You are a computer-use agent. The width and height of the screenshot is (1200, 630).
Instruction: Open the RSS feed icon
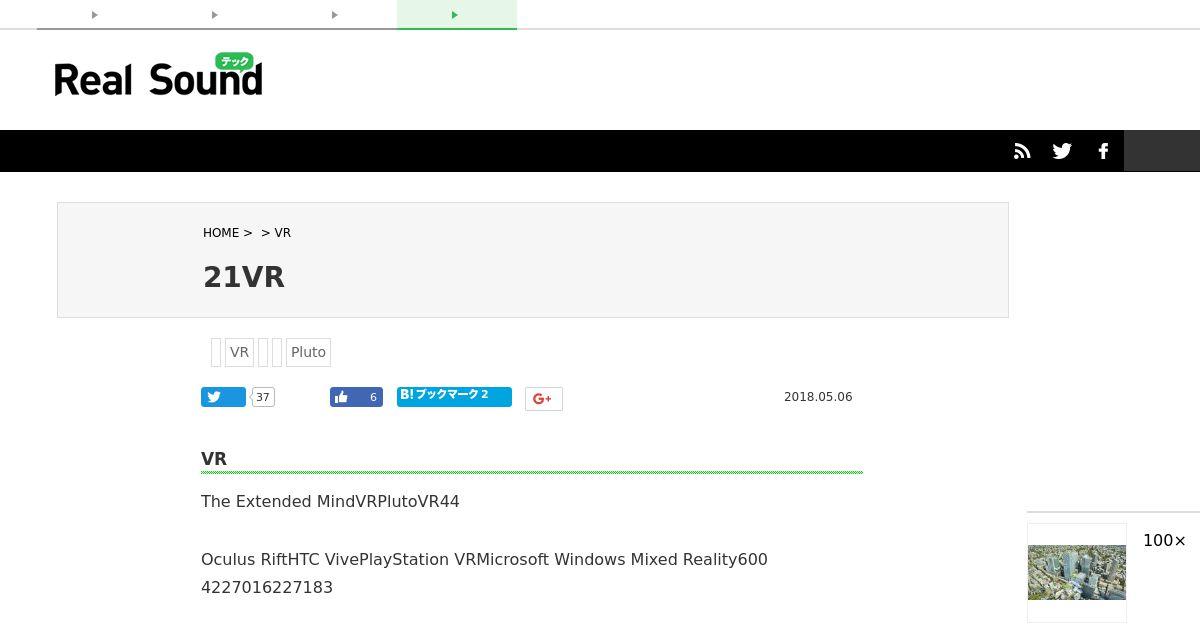tap(1022, 151)
